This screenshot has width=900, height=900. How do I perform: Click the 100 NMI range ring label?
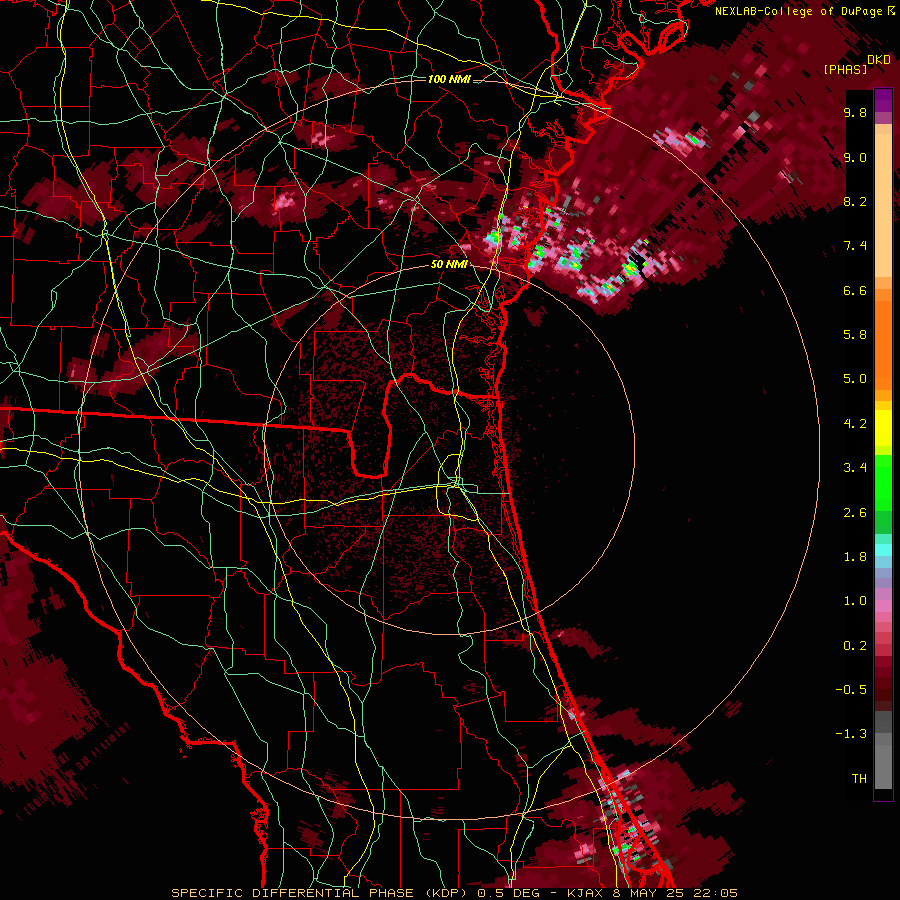tap(449, 79)
